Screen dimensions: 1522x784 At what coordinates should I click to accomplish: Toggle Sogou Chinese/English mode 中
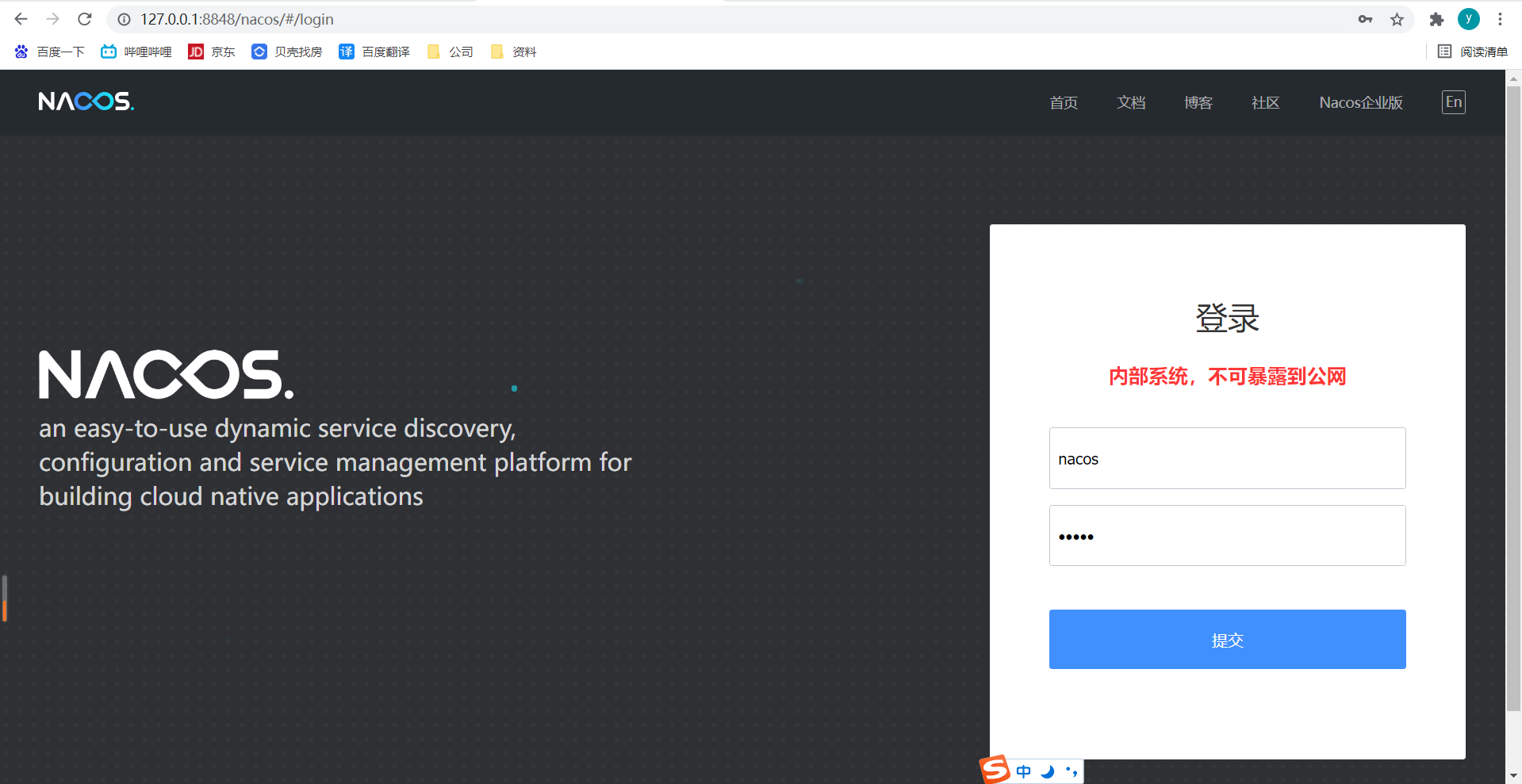(x=1024, y=771)
